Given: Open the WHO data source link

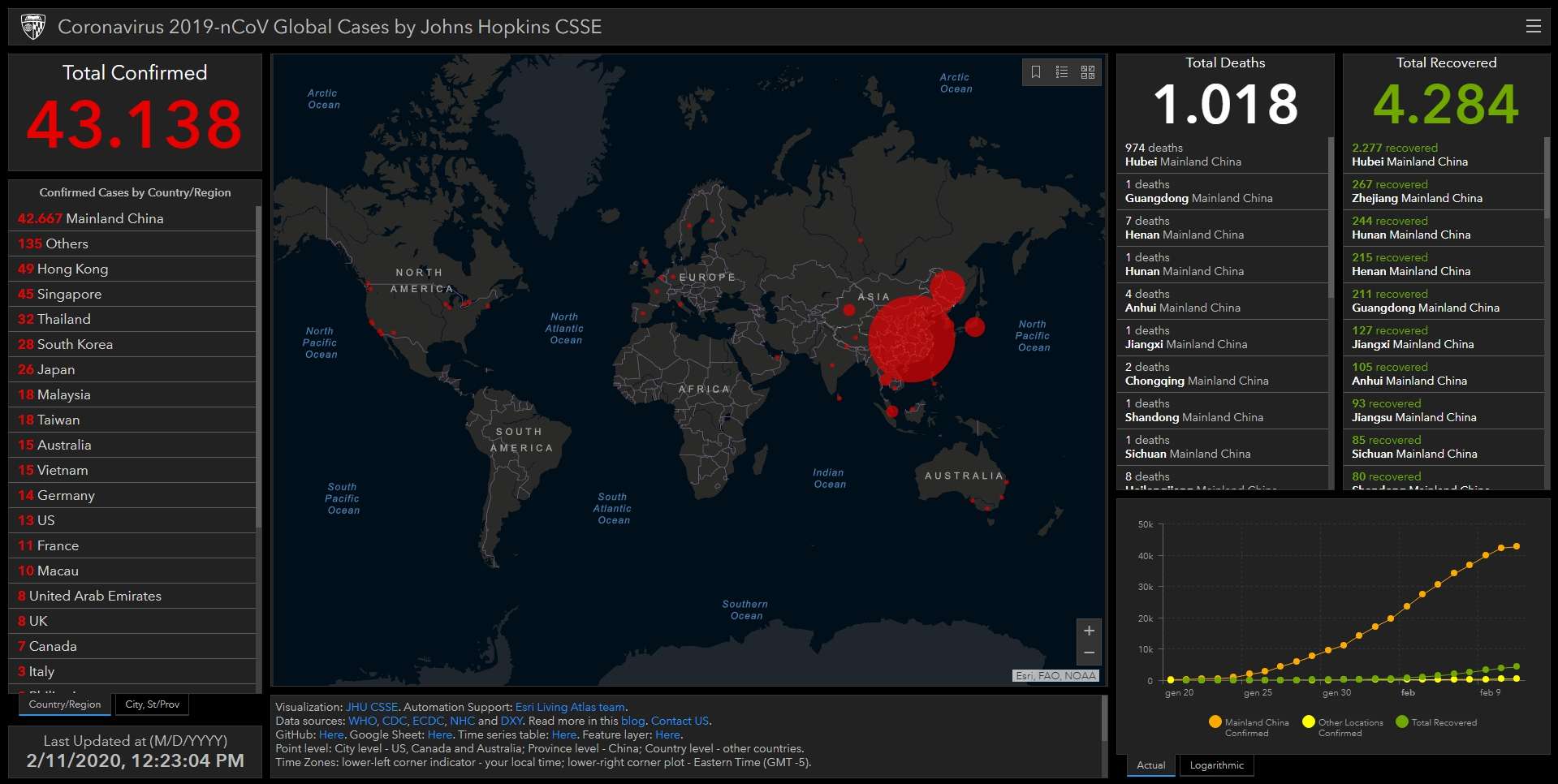Looking at the screenshot, I should click(x=362, y=721).
